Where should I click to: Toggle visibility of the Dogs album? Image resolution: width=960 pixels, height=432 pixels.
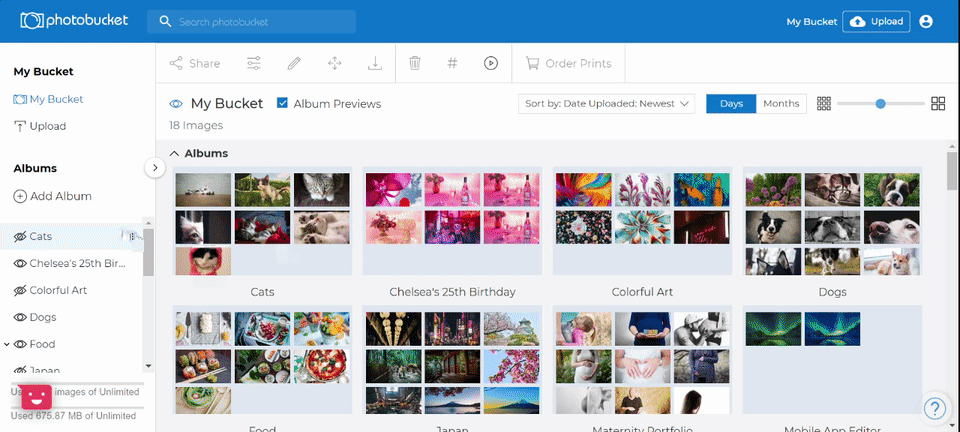(20, 317)
